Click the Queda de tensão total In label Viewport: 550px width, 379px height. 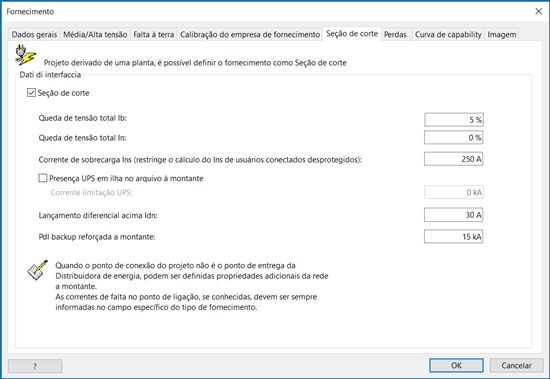[82, 138]
